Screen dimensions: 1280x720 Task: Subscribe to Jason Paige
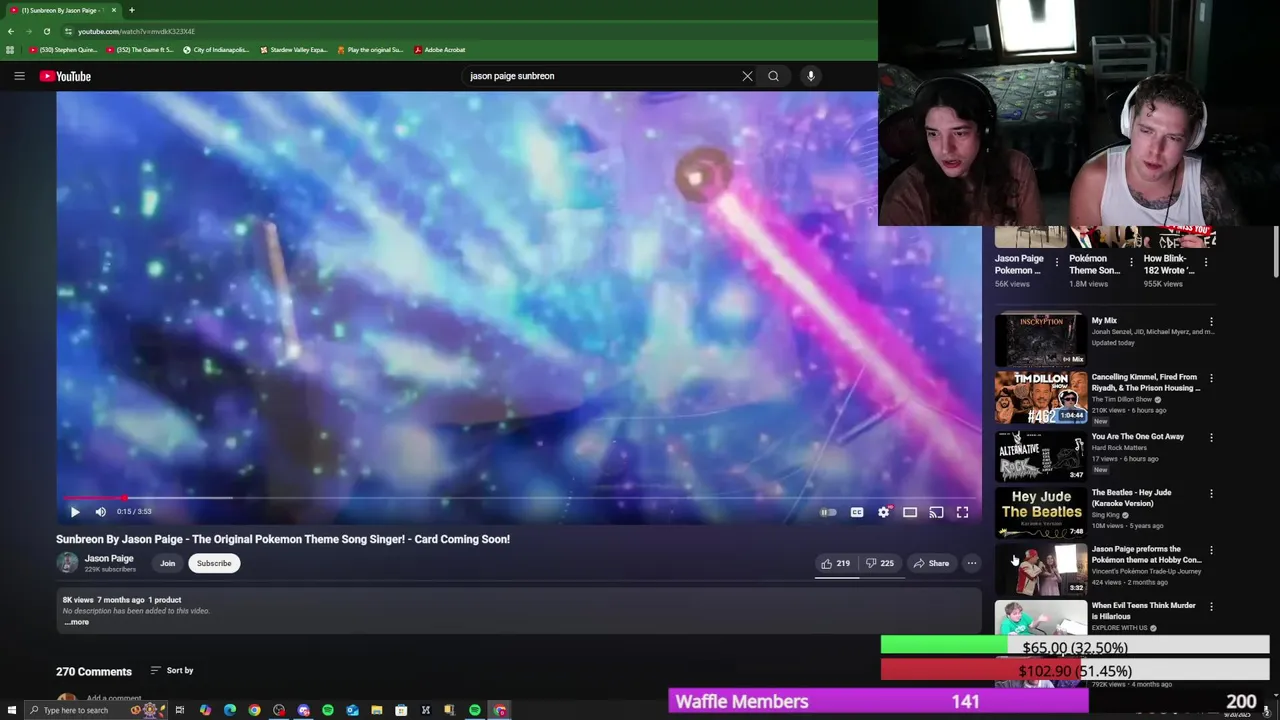214,563
